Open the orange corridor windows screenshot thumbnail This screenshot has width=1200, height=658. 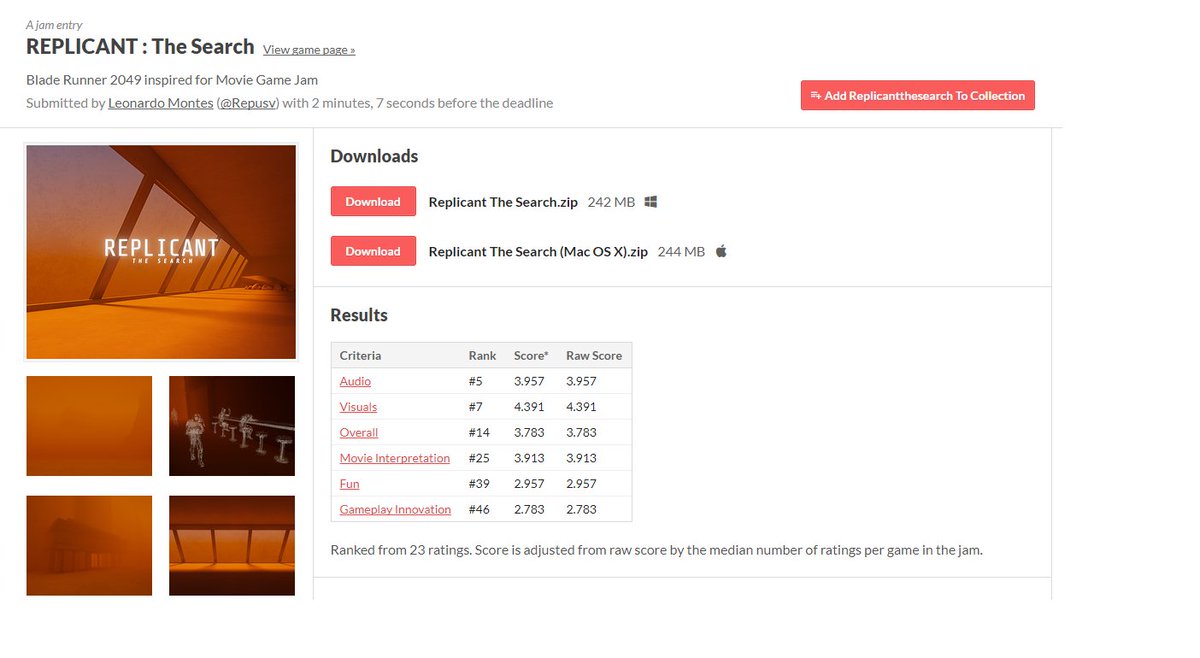pyautogui.click(x=232, y=546)
